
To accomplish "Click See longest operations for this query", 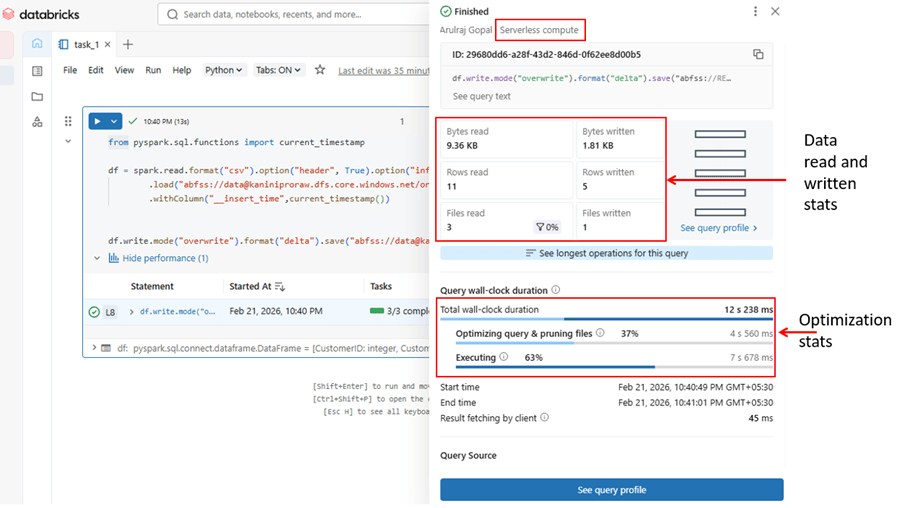I will point(606,254).
